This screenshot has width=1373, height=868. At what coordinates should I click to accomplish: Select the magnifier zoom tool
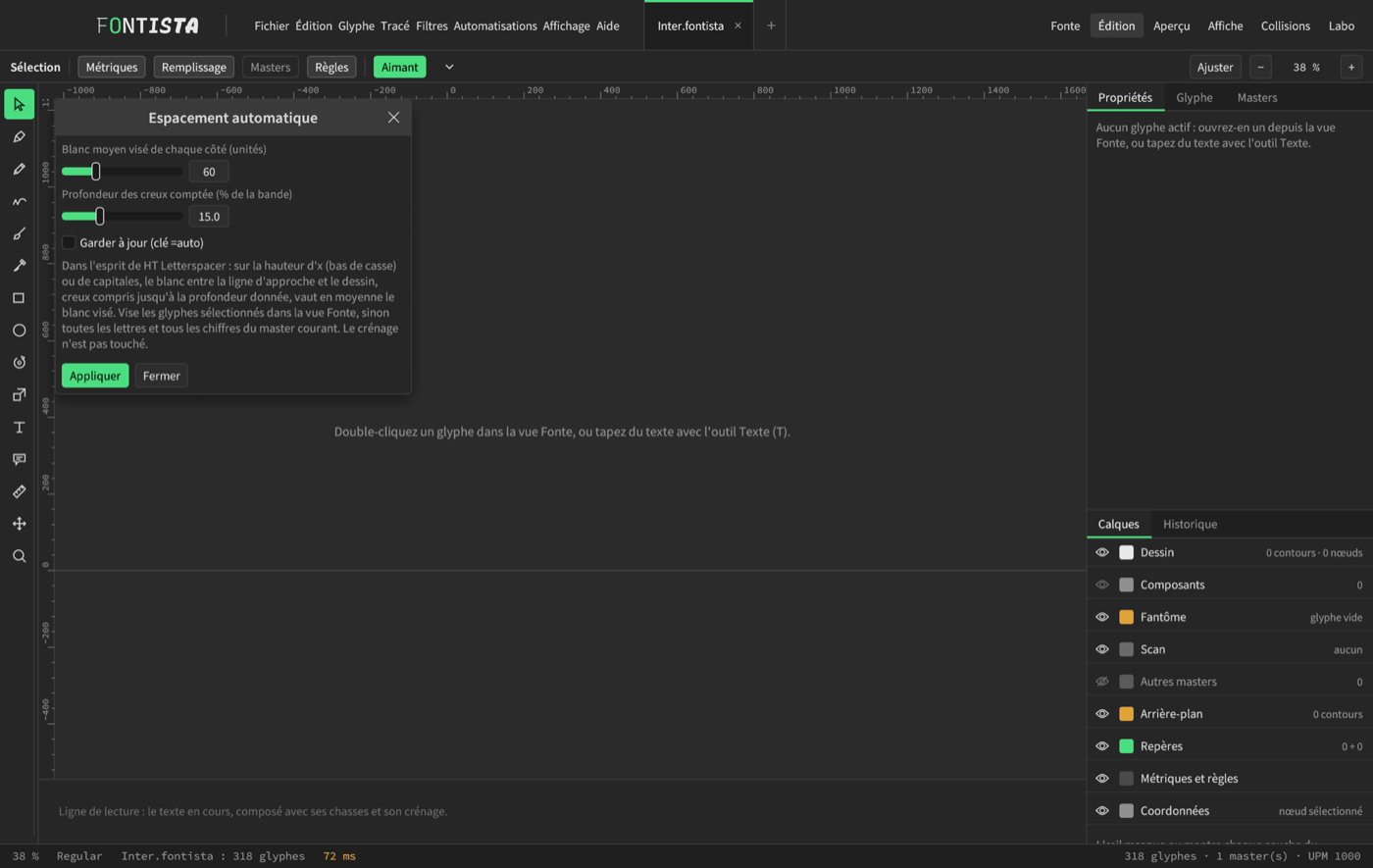coord(19,556)
